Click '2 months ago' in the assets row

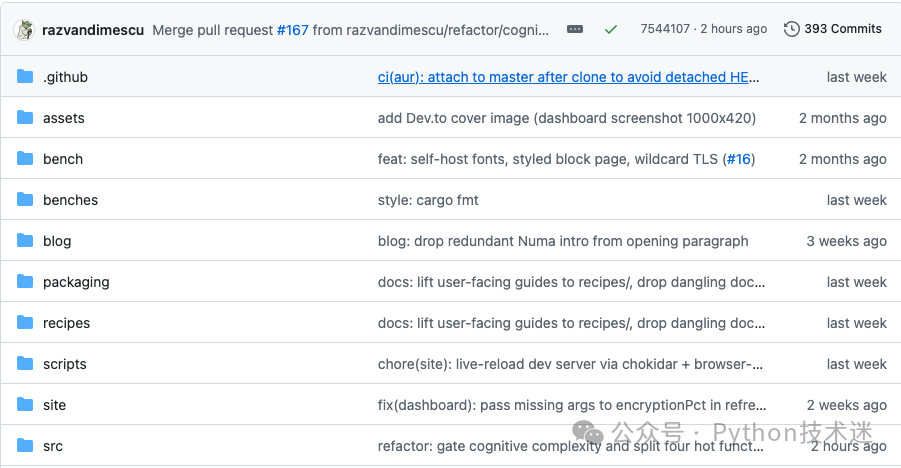click(x=842, y=118)
